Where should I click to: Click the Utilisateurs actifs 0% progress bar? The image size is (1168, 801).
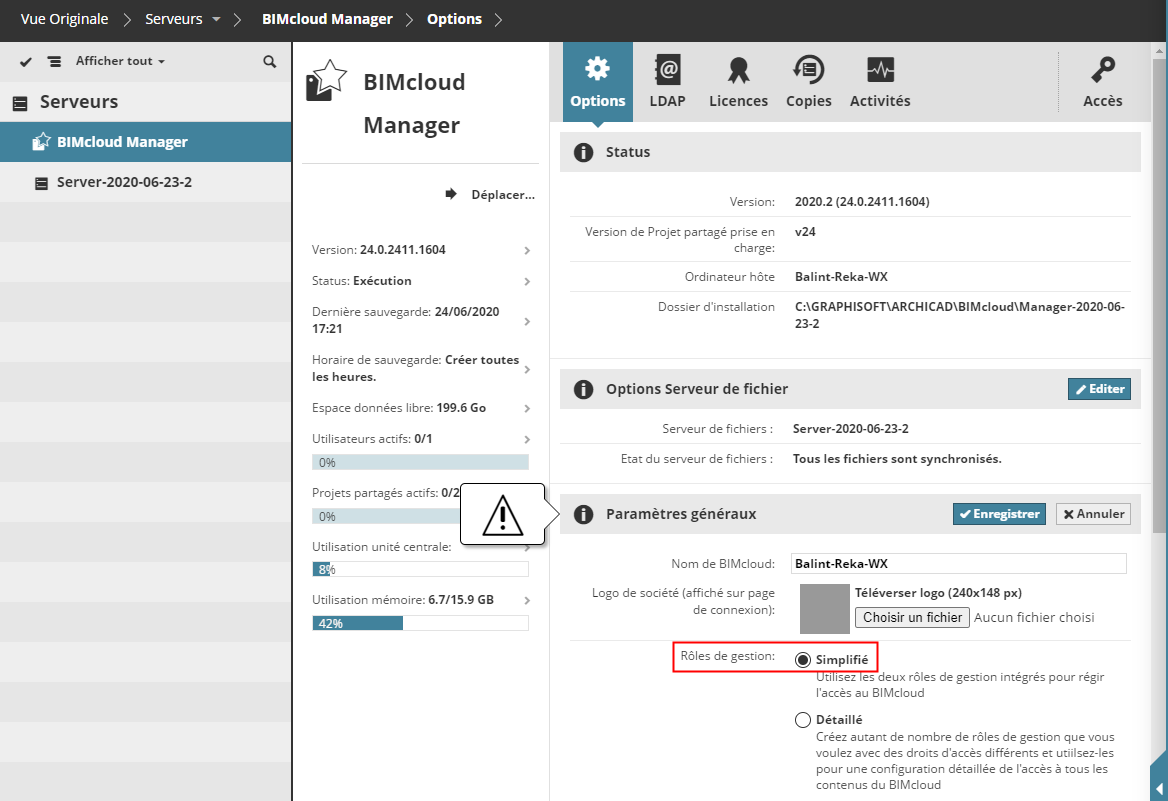(420, 463)
